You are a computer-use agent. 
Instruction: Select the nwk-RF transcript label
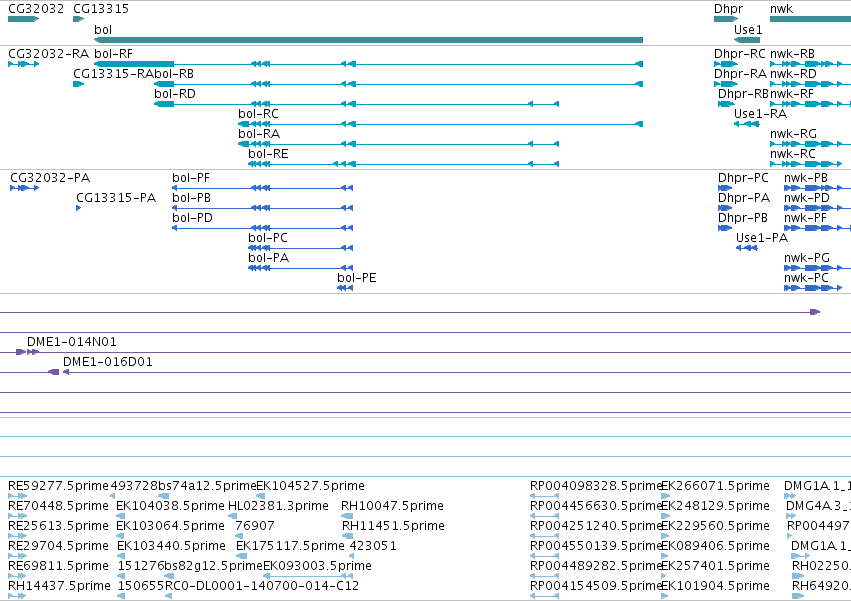click(792, 93)
